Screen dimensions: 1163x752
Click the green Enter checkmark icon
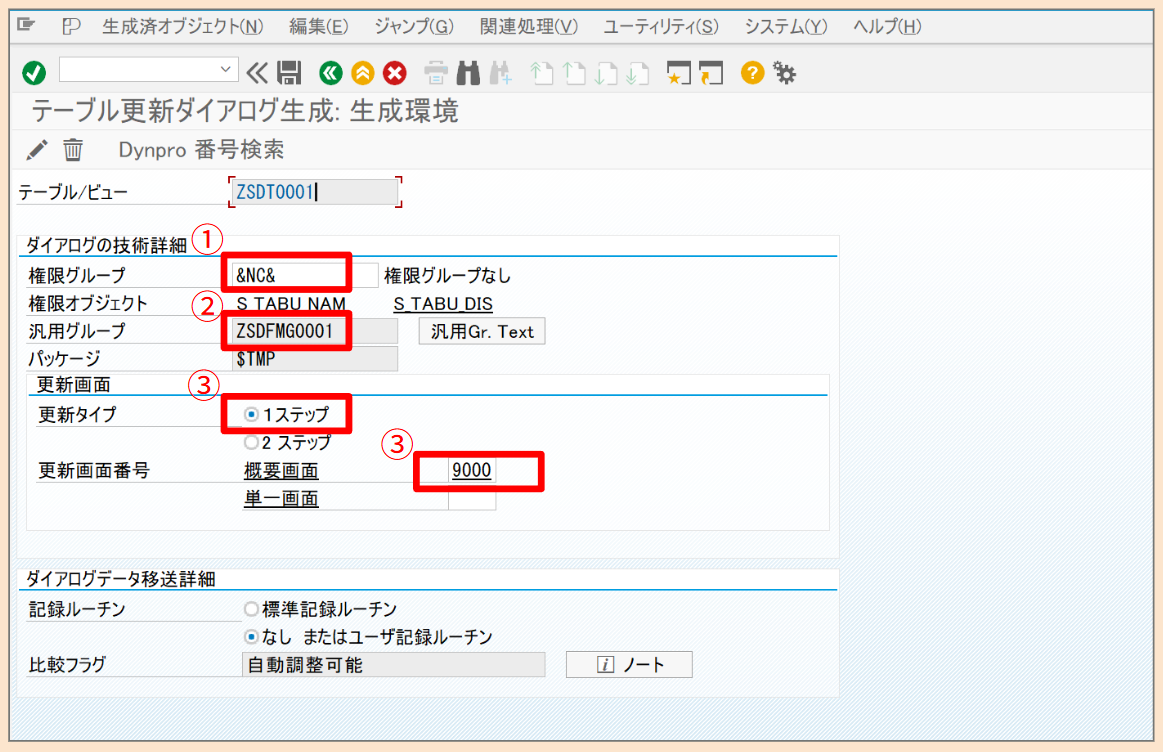point(33,73)
